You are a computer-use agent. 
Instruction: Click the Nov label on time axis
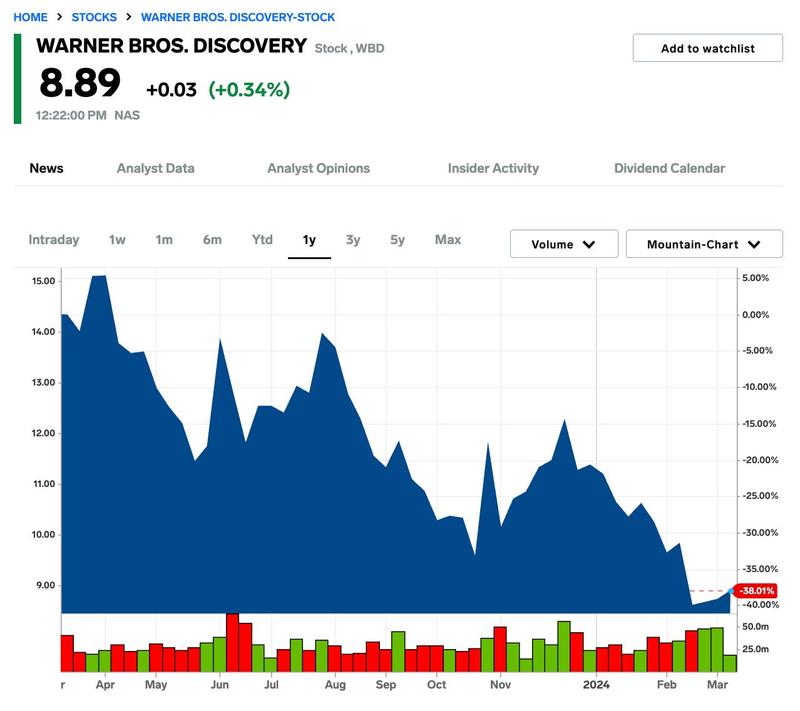[501, 685]
